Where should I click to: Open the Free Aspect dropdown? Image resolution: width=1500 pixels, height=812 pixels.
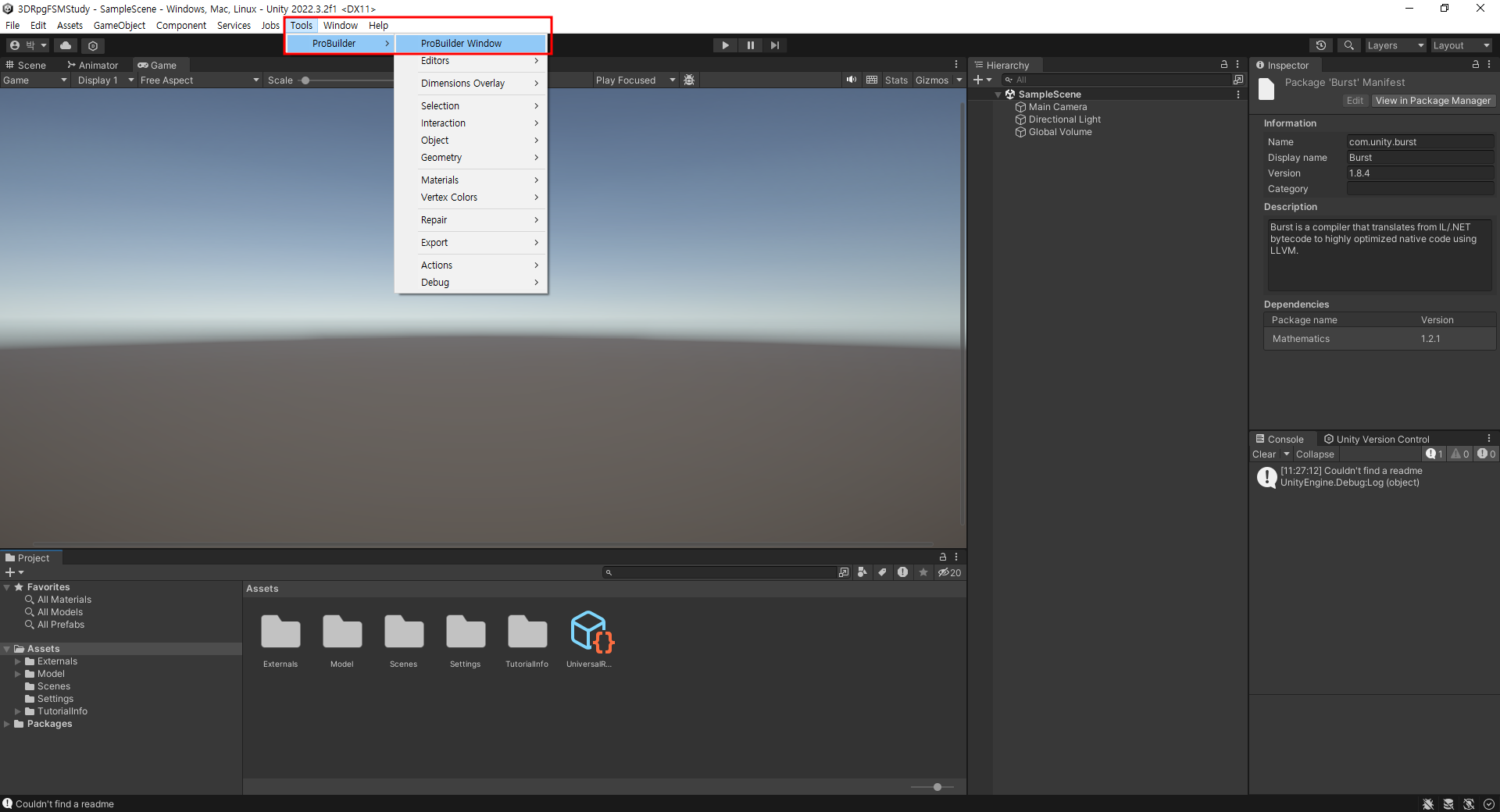(x=199, y=80)
